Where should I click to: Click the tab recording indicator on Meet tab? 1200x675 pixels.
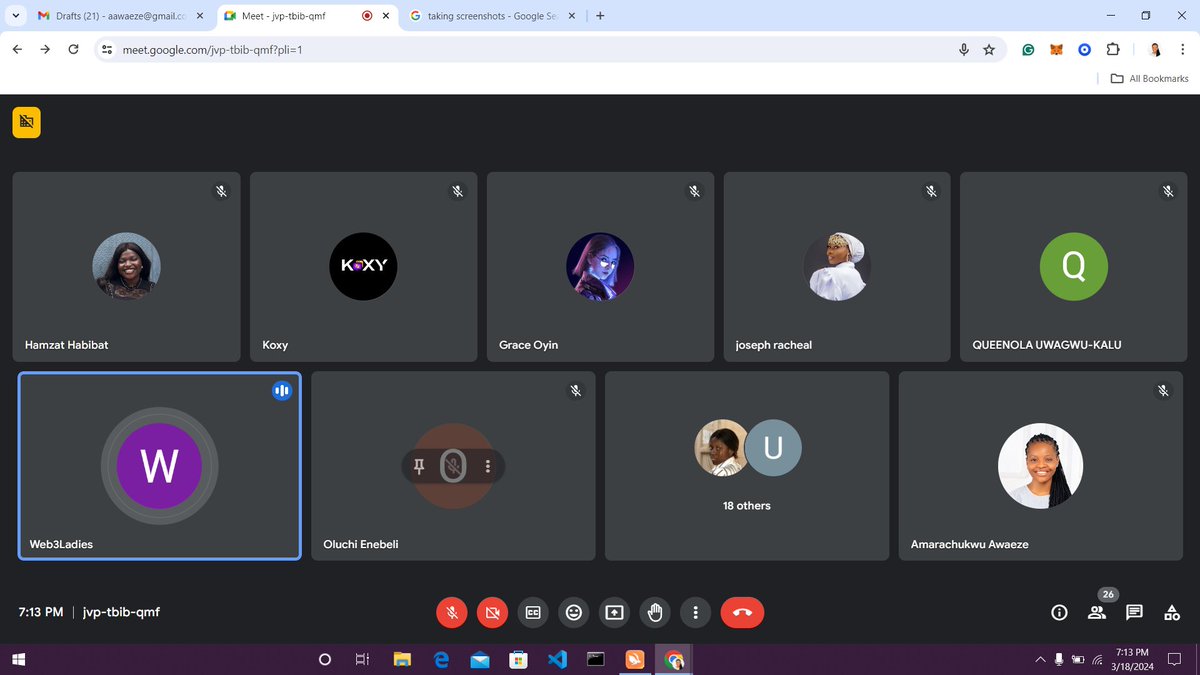(367, 16)
